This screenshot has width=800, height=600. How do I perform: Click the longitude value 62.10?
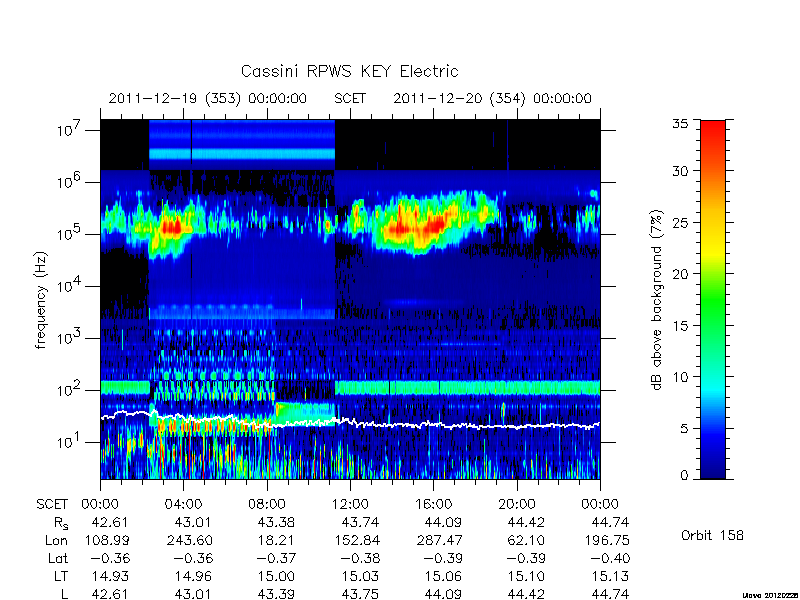click(x=528, y=540)
